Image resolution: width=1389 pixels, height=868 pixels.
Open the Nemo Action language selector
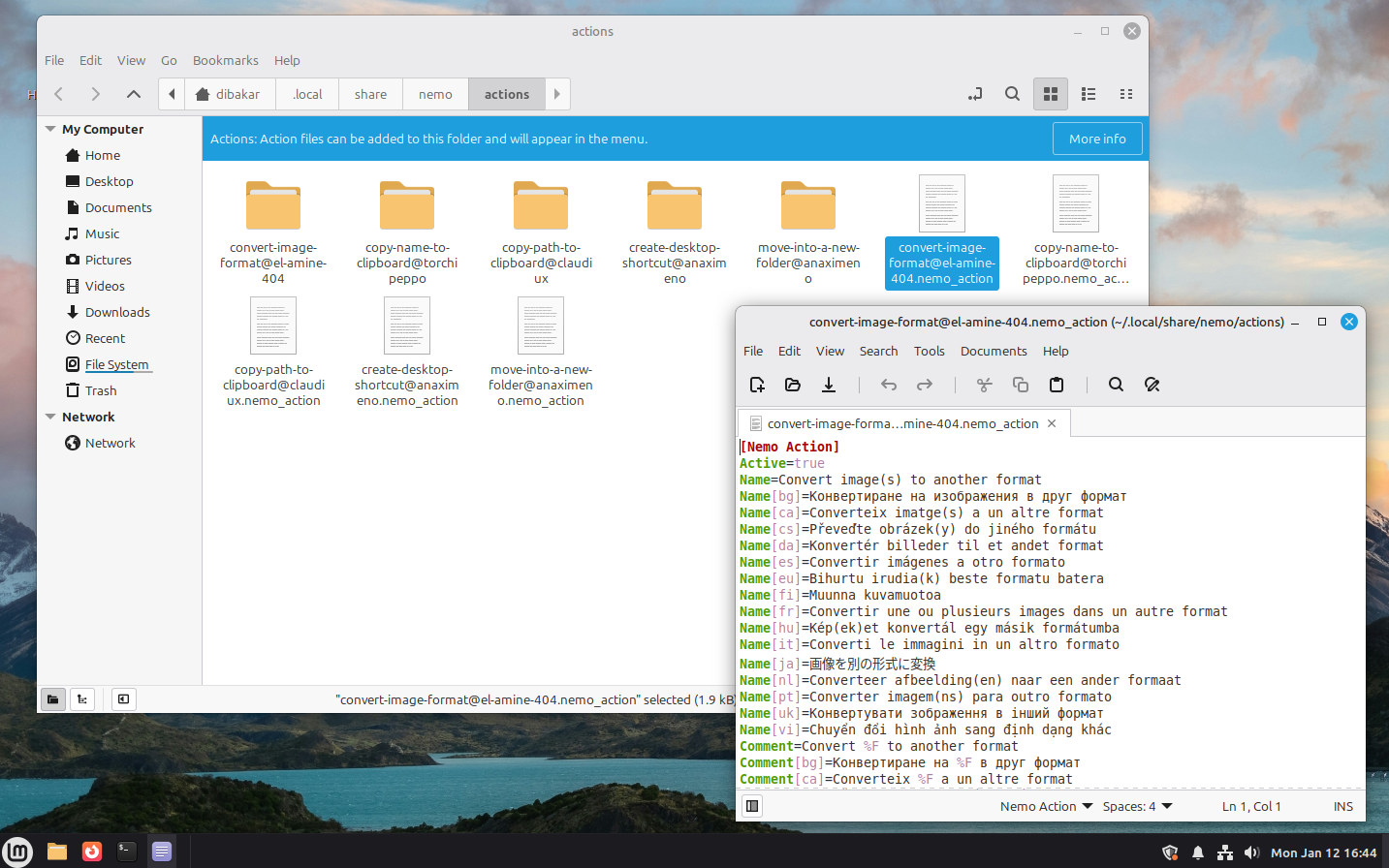tap(1045, 806)
